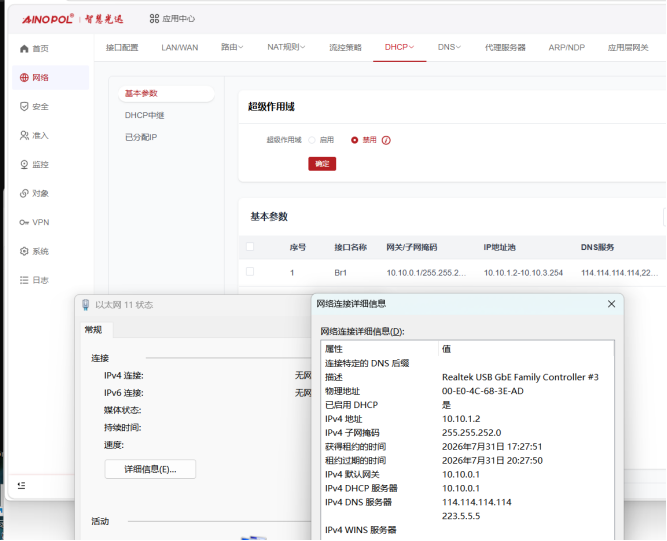Image resolution: width=667 pixels, height=541 pixels.
Task: Collapse the sidebar with the bottom toggle icon
Action: click(x=21, y=485)
